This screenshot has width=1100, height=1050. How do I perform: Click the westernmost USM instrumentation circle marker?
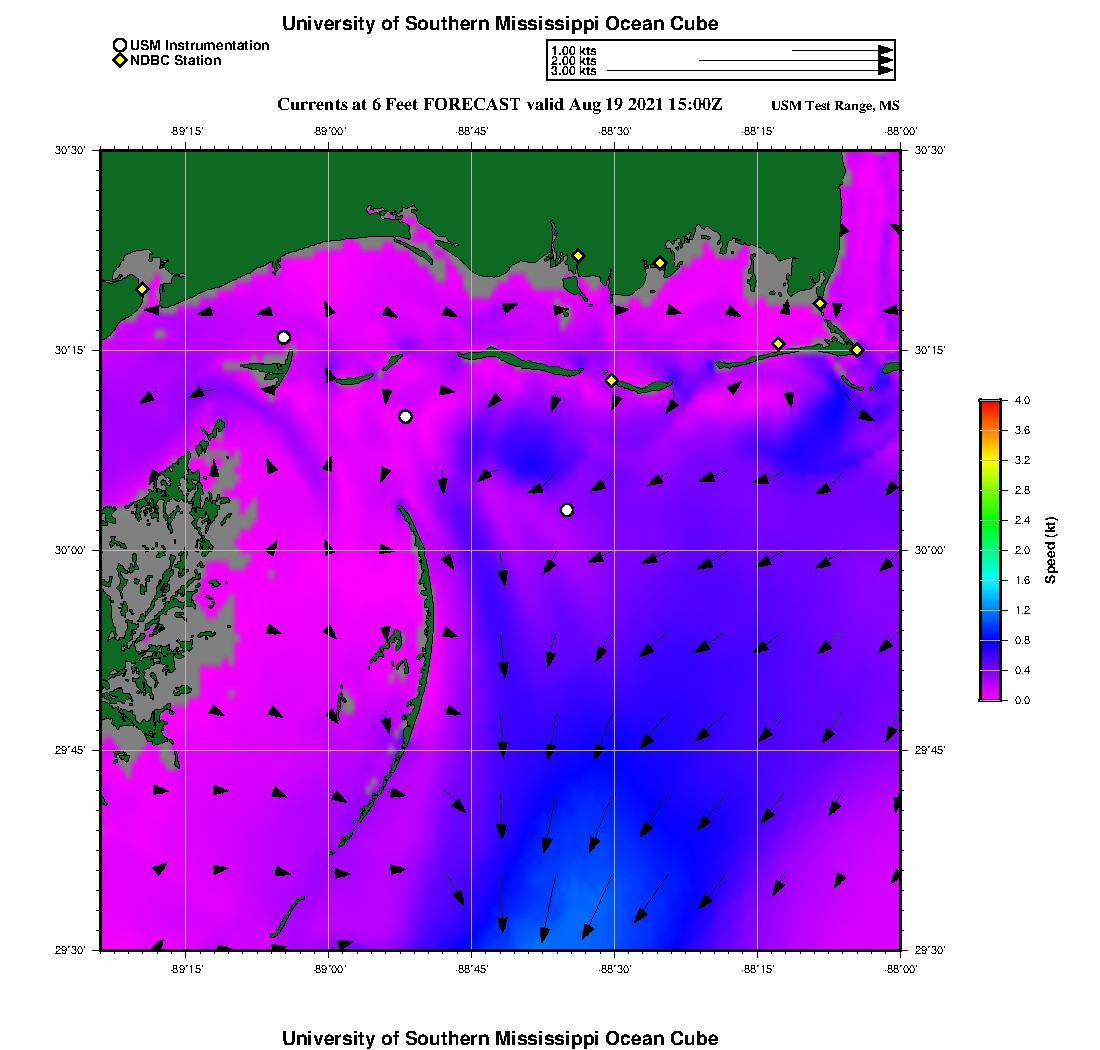pos(284,337)
